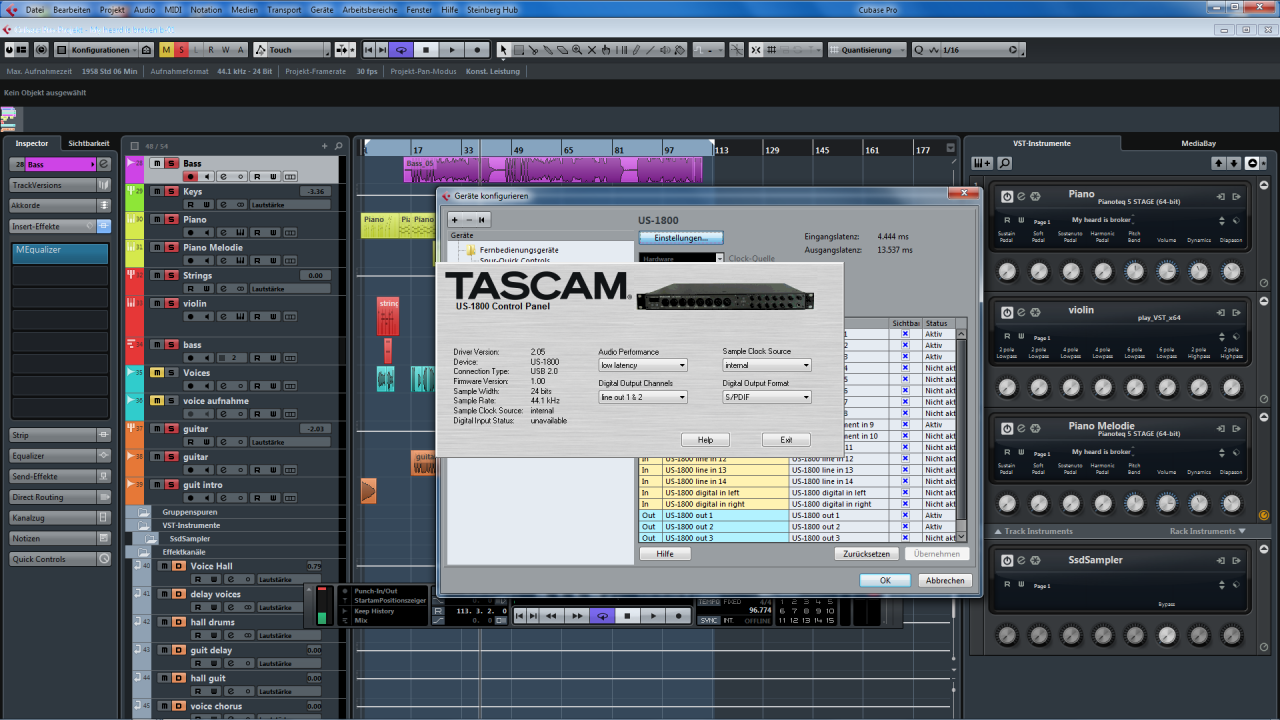Screen dimensions: 1280x720
Task: Activate the violin VST instrument power button
Action: tap(1007, 312)
